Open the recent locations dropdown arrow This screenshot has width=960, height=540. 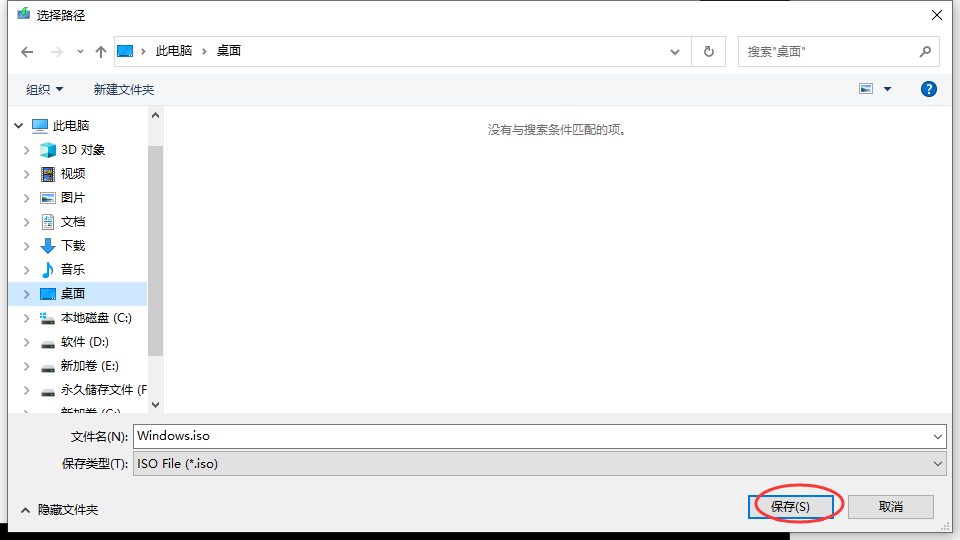coord(80,52)
